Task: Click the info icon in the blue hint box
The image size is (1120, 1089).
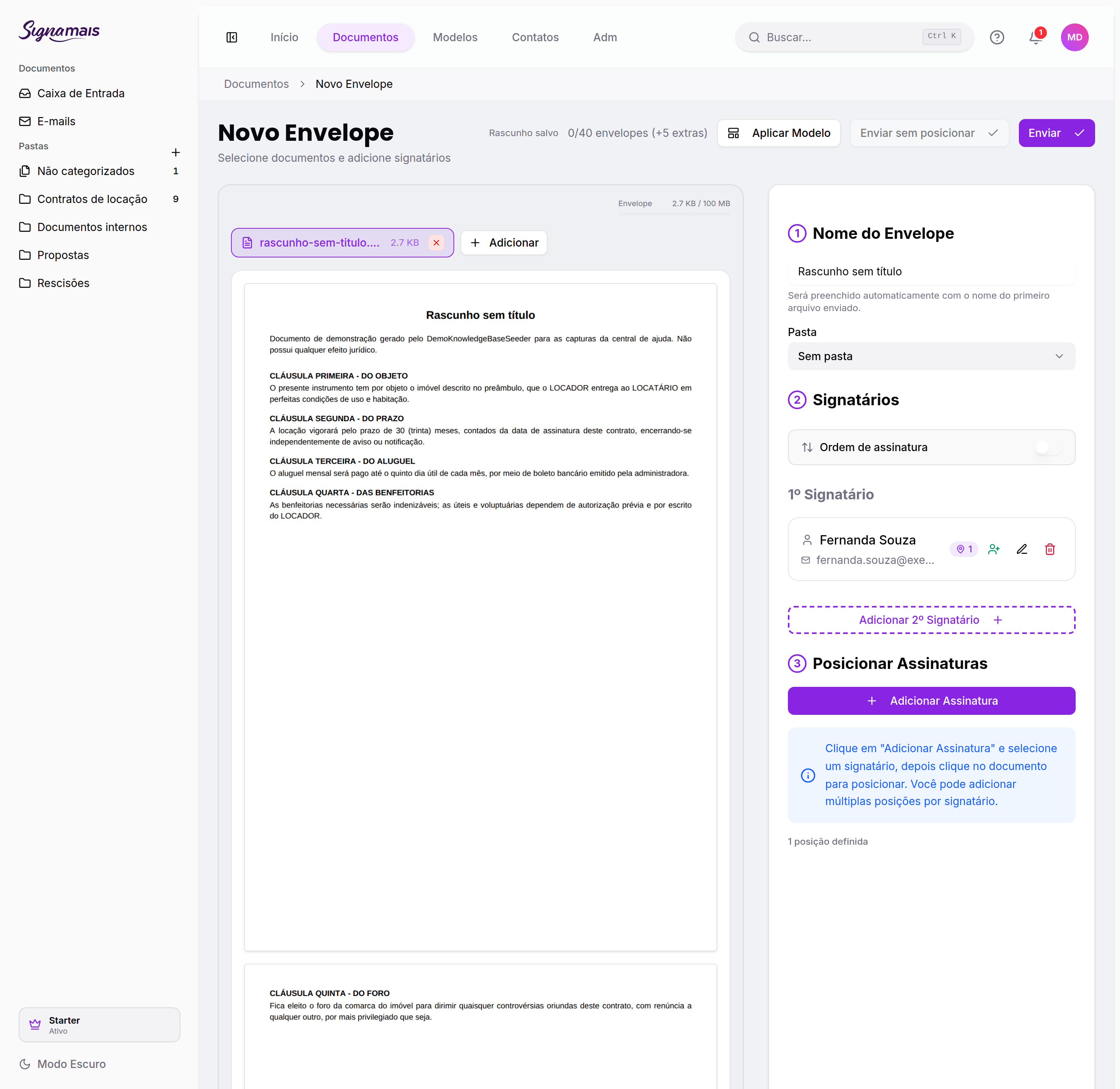Action: coord(808,775)
